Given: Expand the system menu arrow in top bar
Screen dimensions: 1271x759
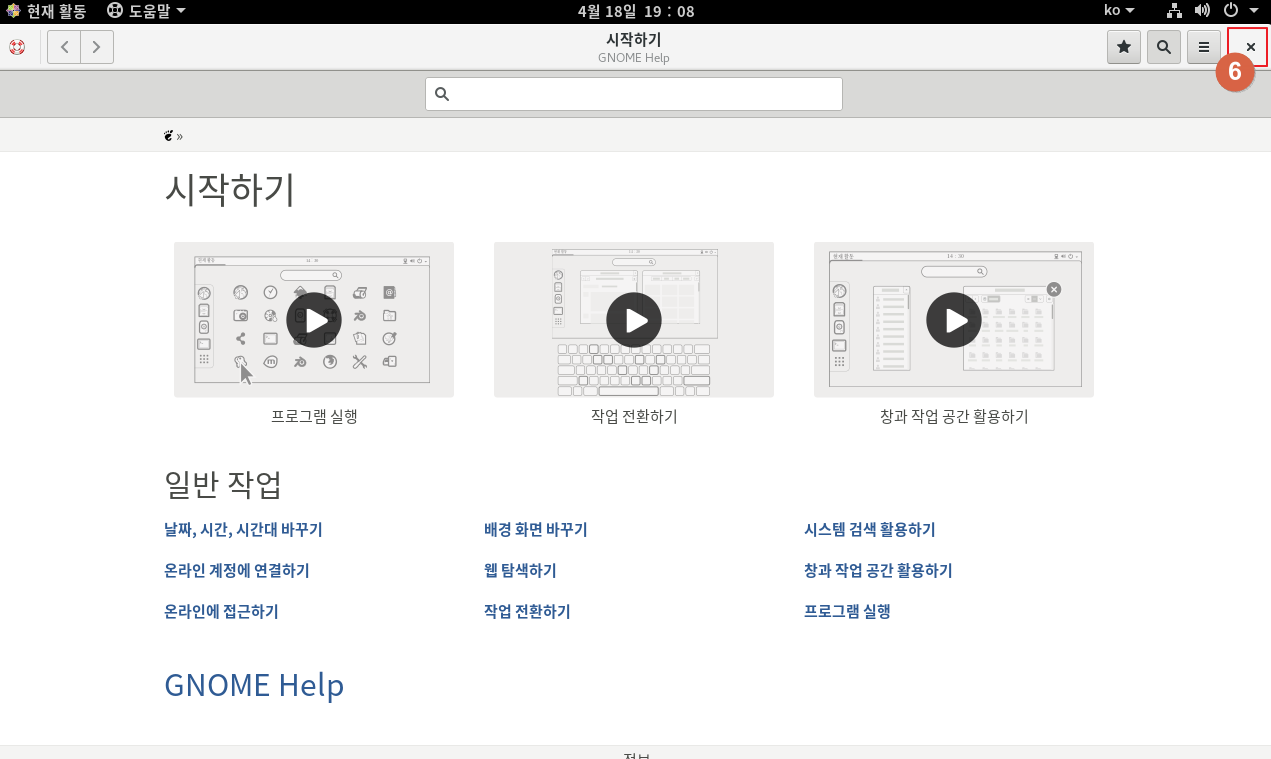Looking at the screenshot, I should [x=1254, y=11].
